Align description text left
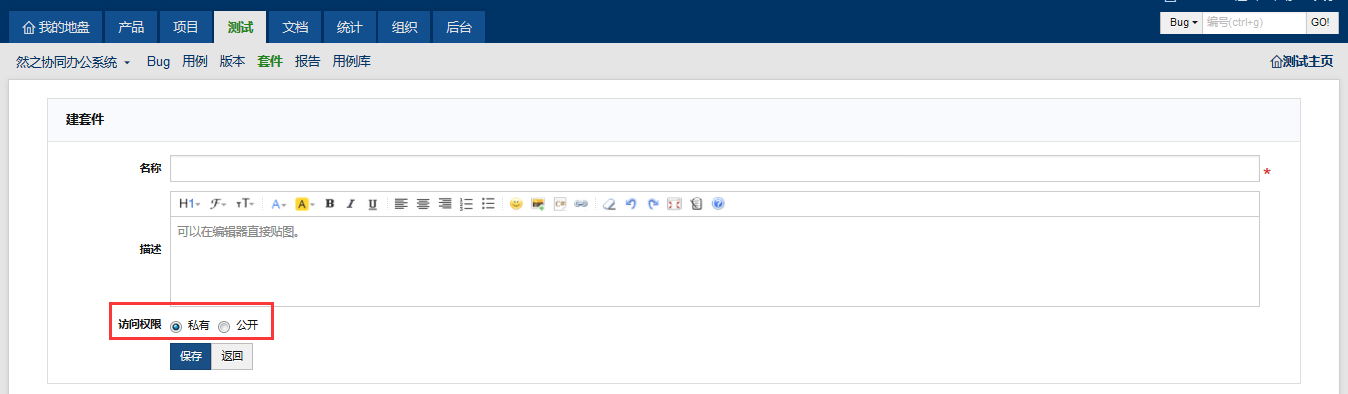 coord(401,204)
